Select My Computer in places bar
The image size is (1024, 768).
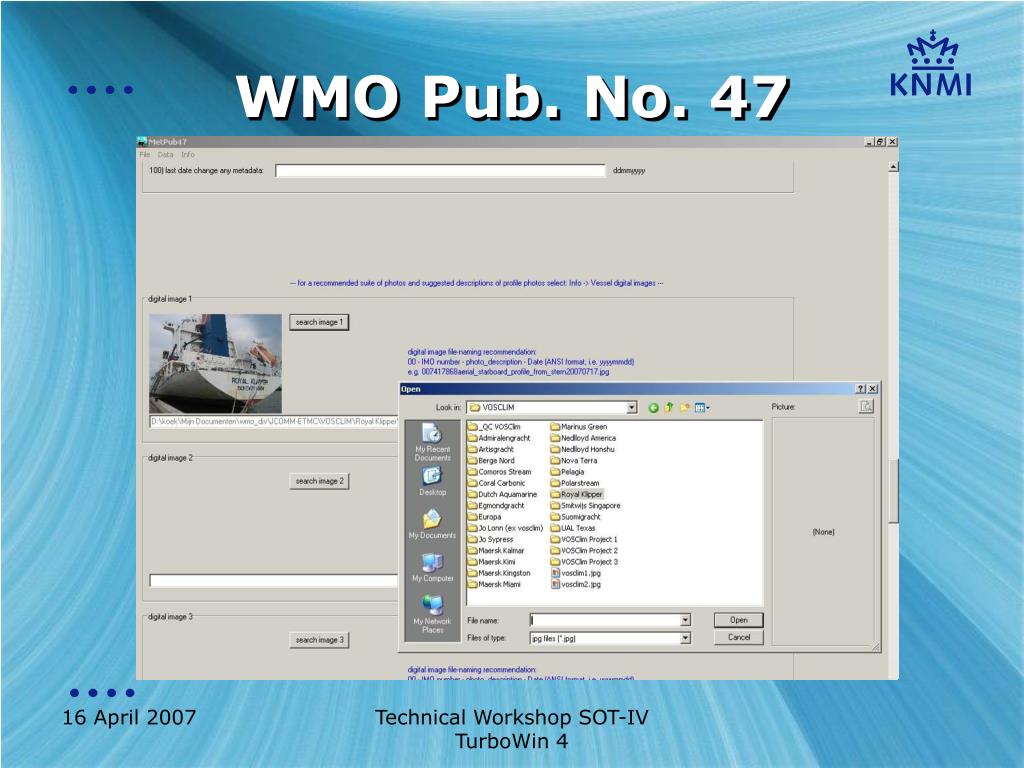pos(432,568)
